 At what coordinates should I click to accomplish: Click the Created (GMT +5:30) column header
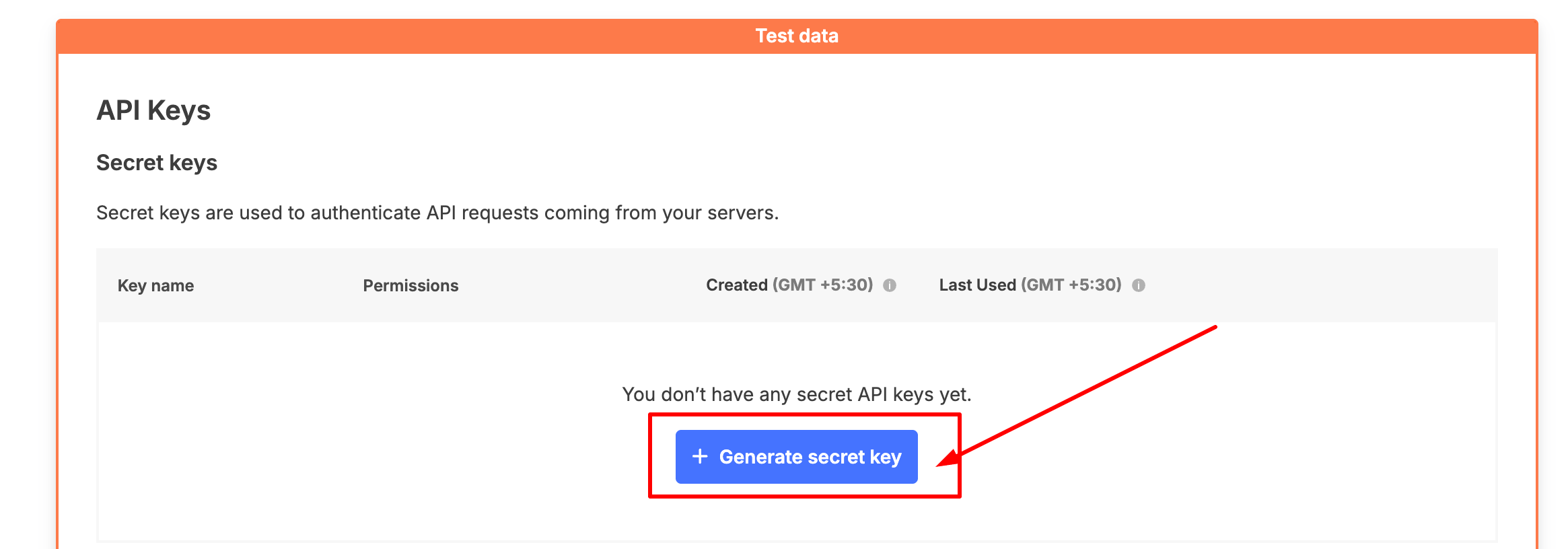tap(789, 285)
